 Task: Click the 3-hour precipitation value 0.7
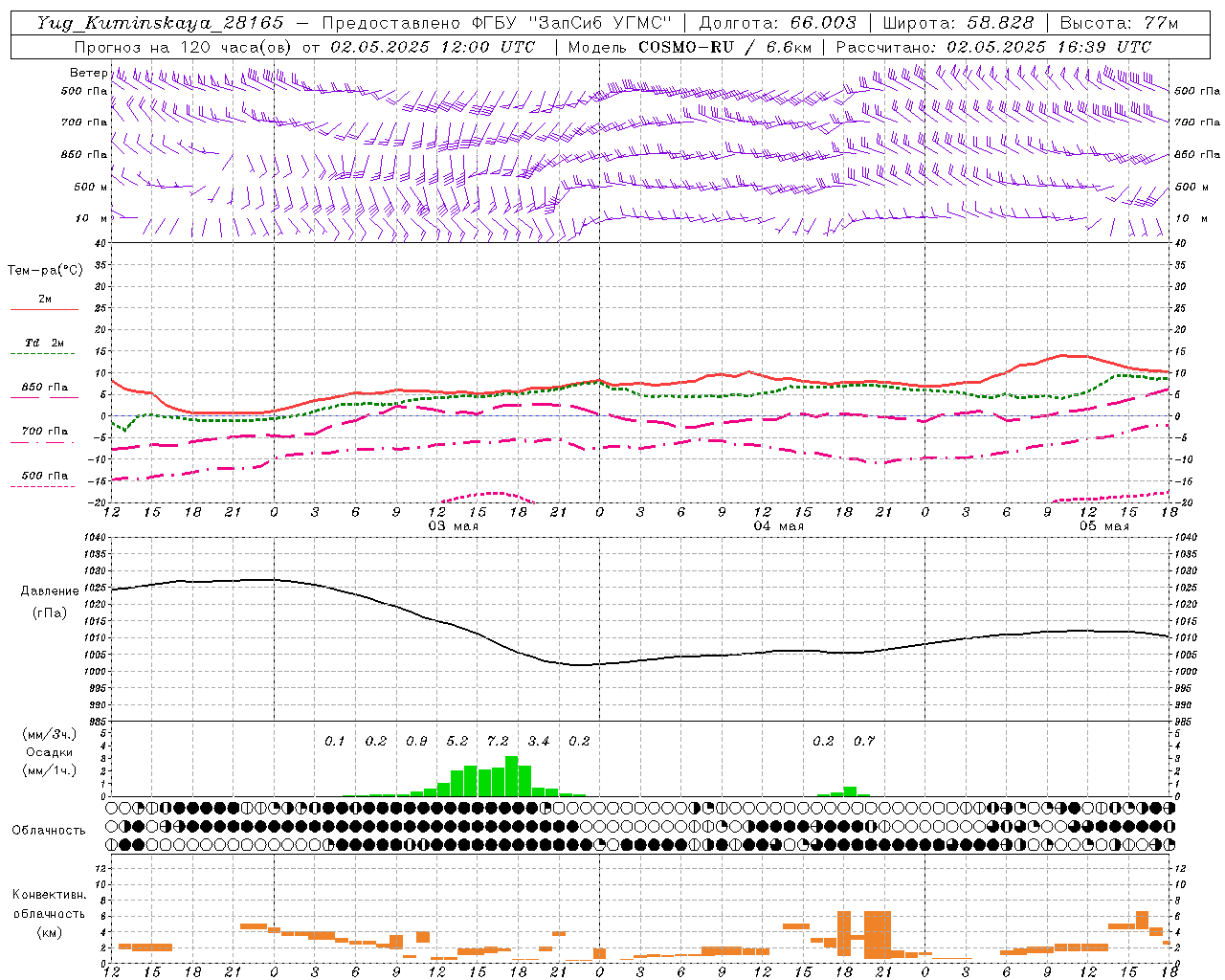tap(864, 741)
